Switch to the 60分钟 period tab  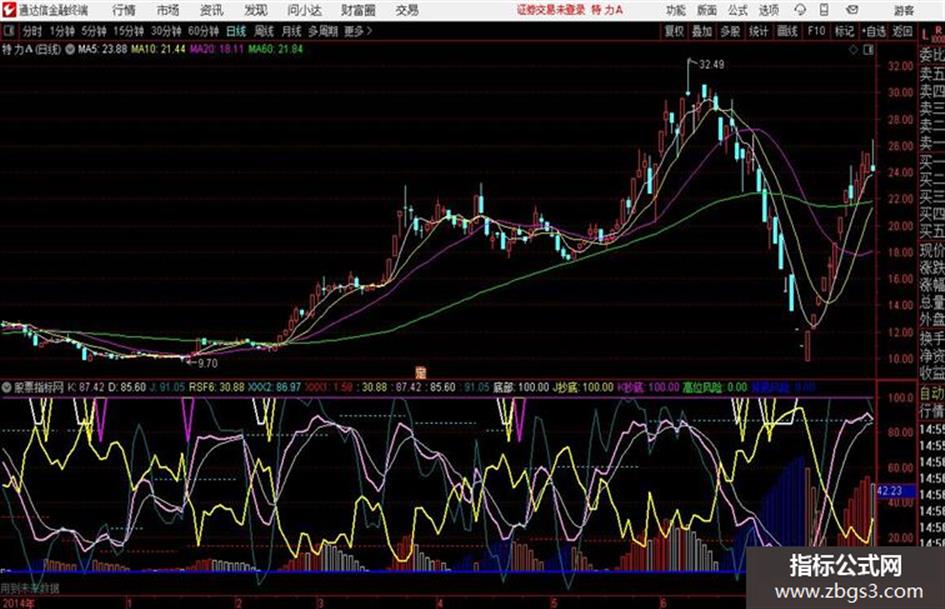(x=203, y=31)
